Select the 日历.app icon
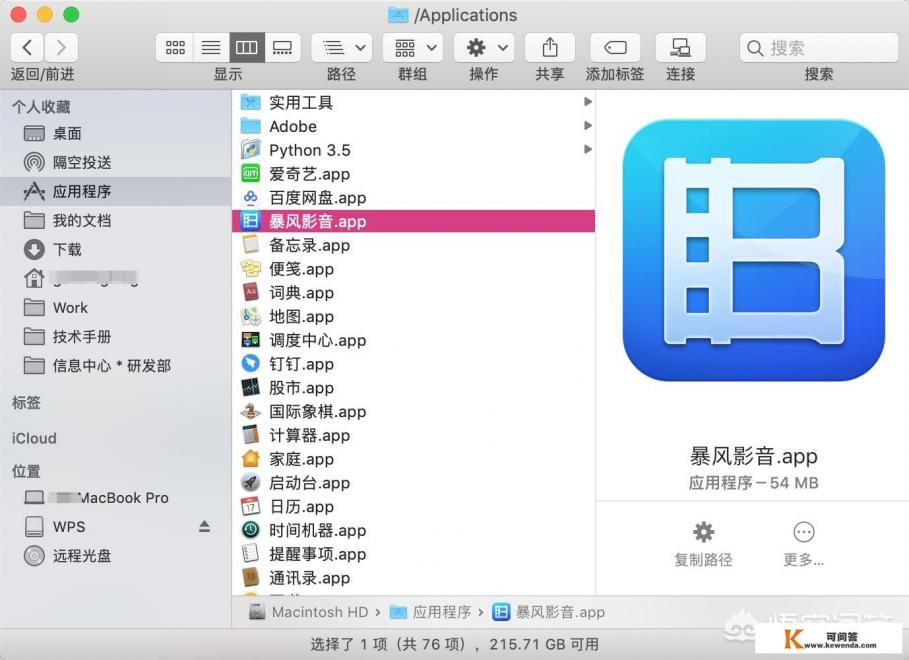The width and height of the screenshot is (909, 660). (250, 506)
